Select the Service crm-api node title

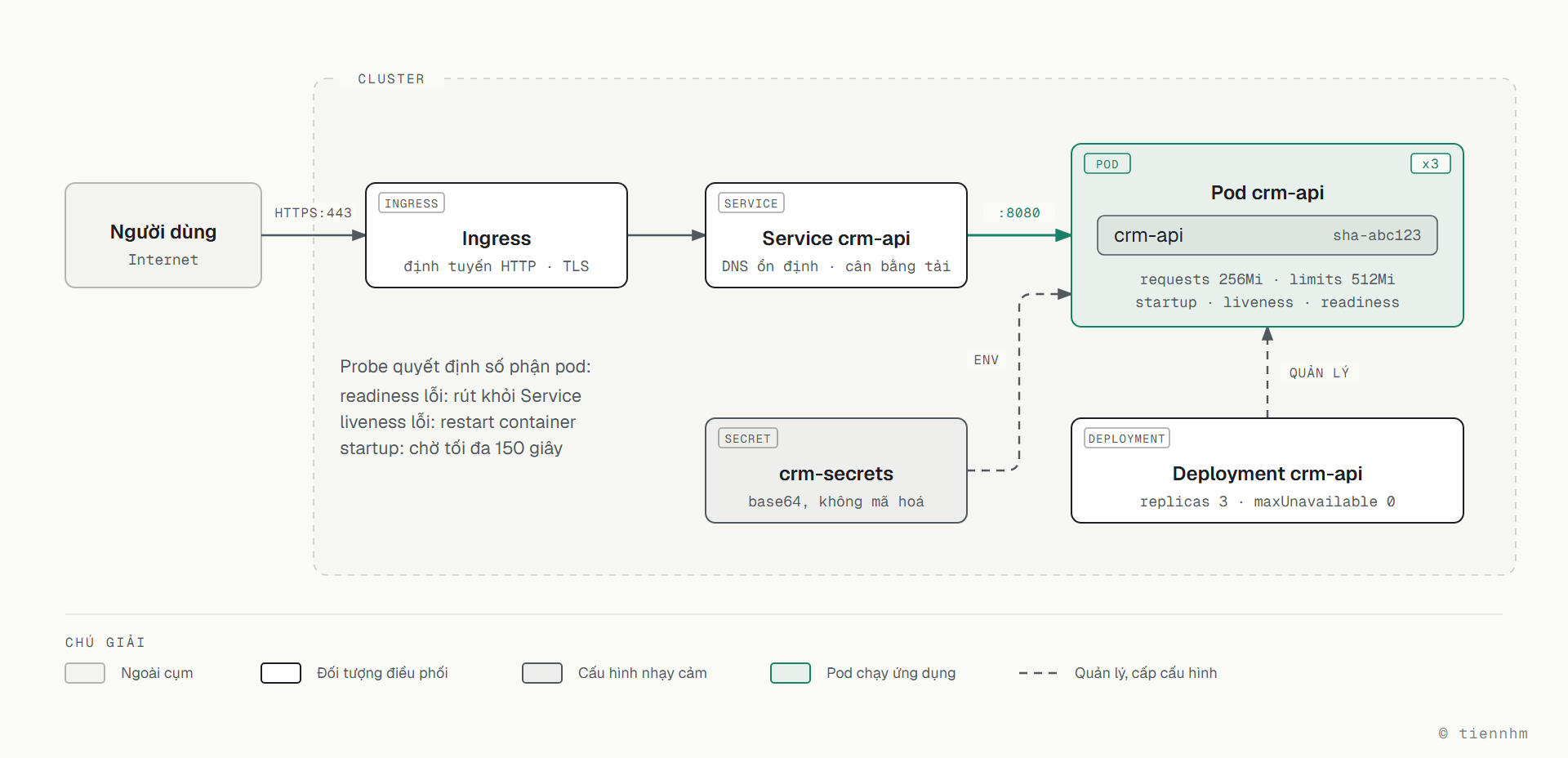(x=836, y=239)
